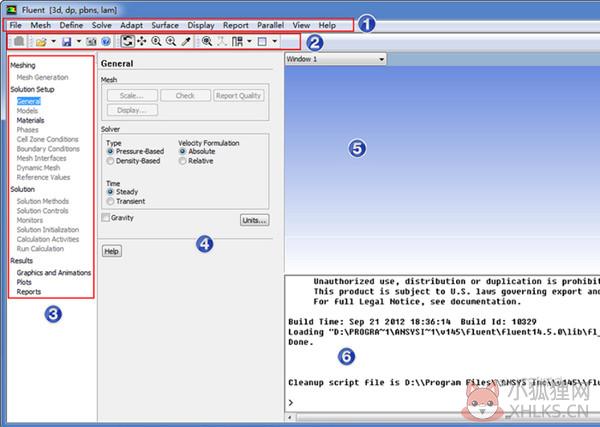Open the window layout dropdown arrow
This screenshot has width=600, height=427.
point(249,41)
